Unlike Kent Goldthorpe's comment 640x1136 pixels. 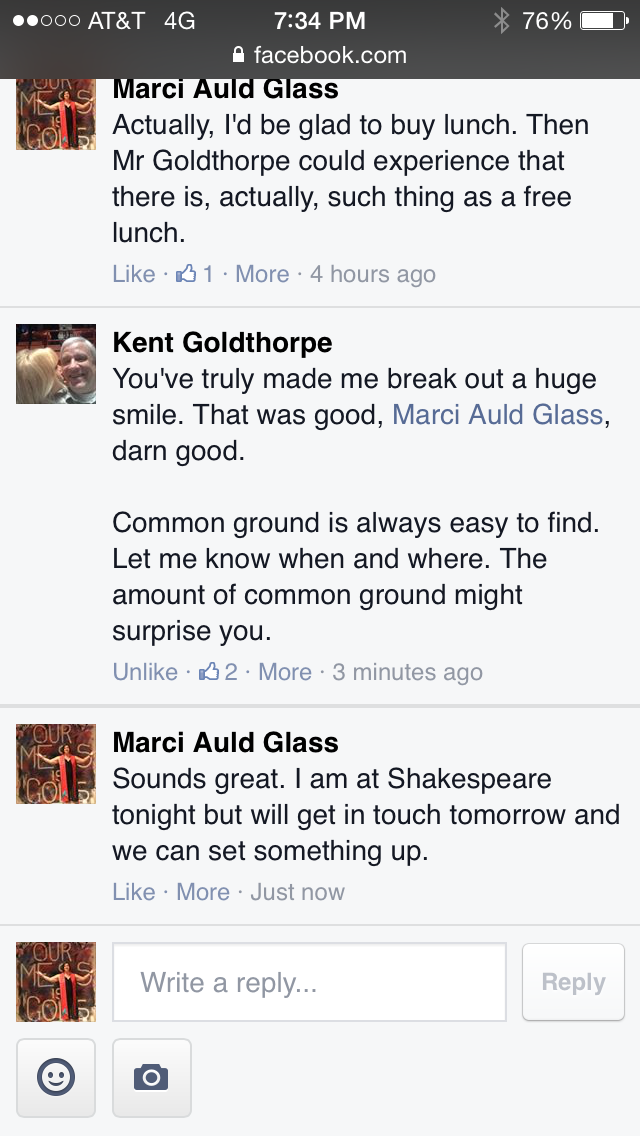145,672
